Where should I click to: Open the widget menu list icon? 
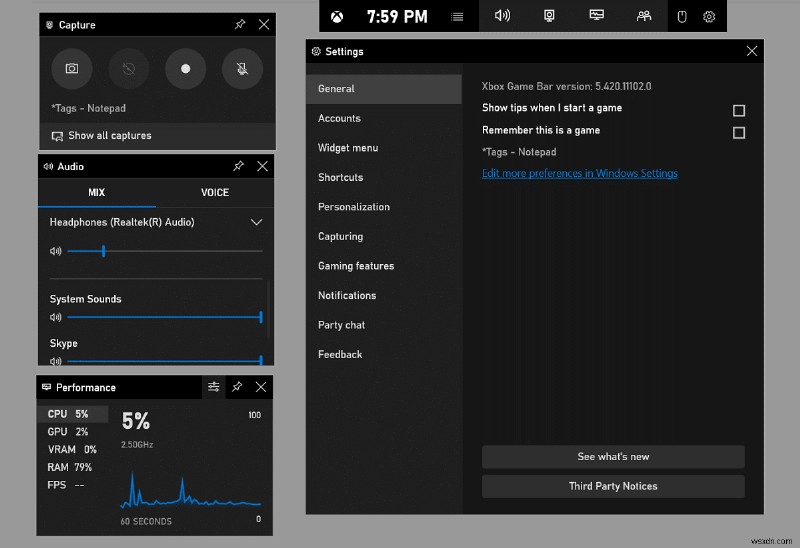[457, 17]
